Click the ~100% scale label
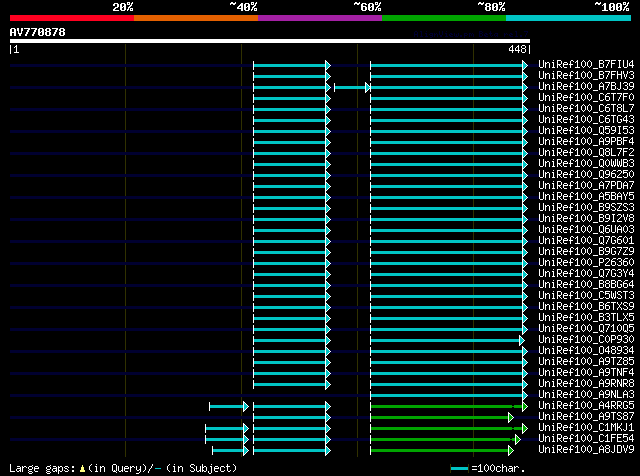 611,7
